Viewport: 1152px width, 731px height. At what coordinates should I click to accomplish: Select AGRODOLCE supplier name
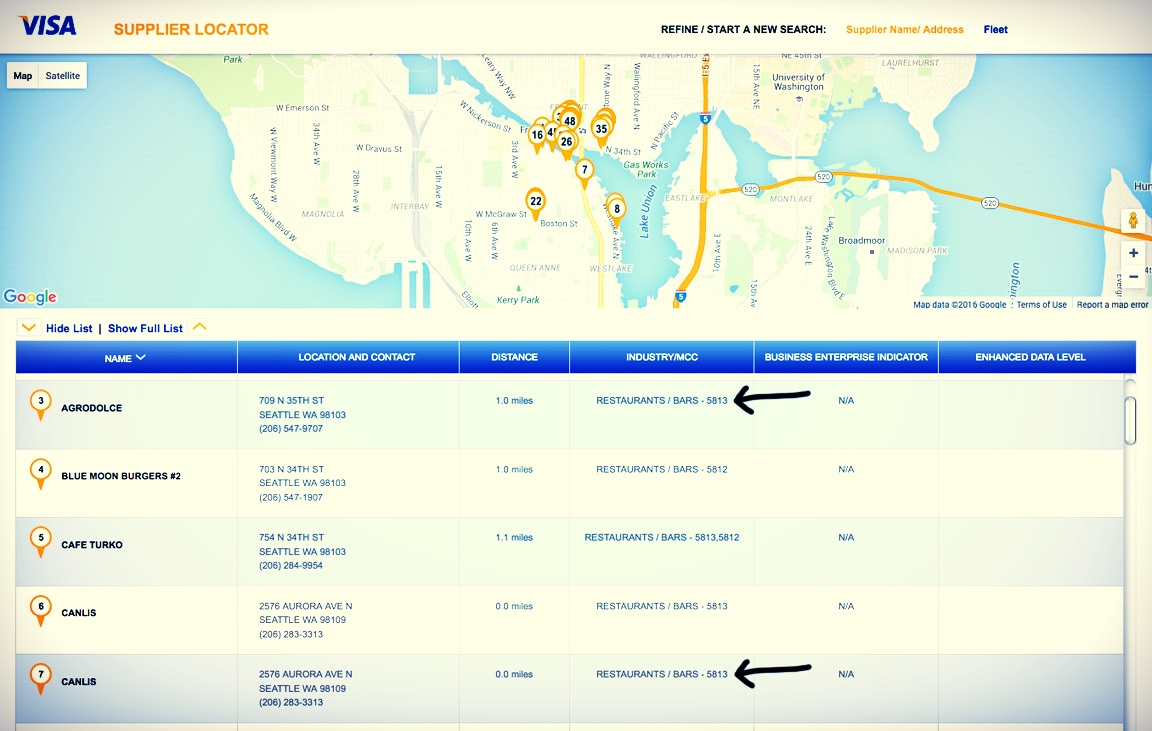[x=92, y=408]
